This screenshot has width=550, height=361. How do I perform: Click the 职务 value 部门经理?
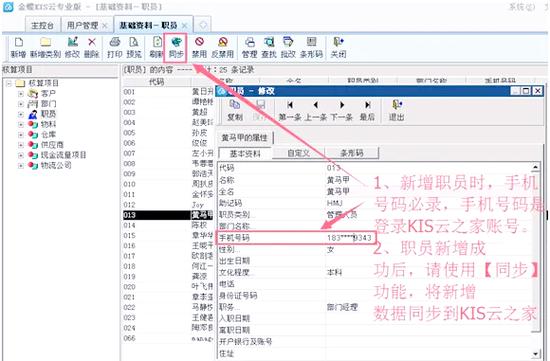342,307
